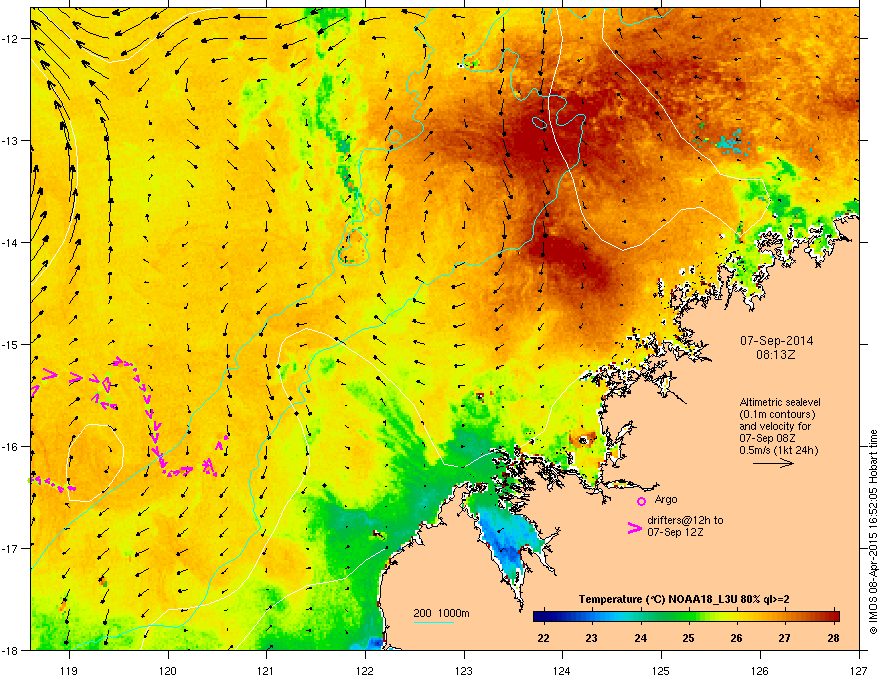Click the latitude axis label -16
The width and height of the screenshot is (880, 680).
pos(11,447)
